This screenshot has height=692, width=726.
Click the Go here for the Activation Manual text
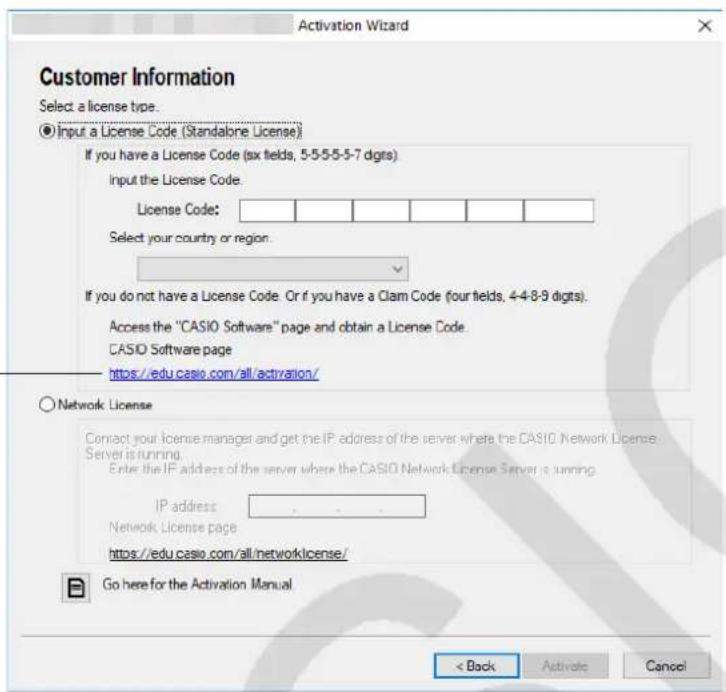point(198,585)
